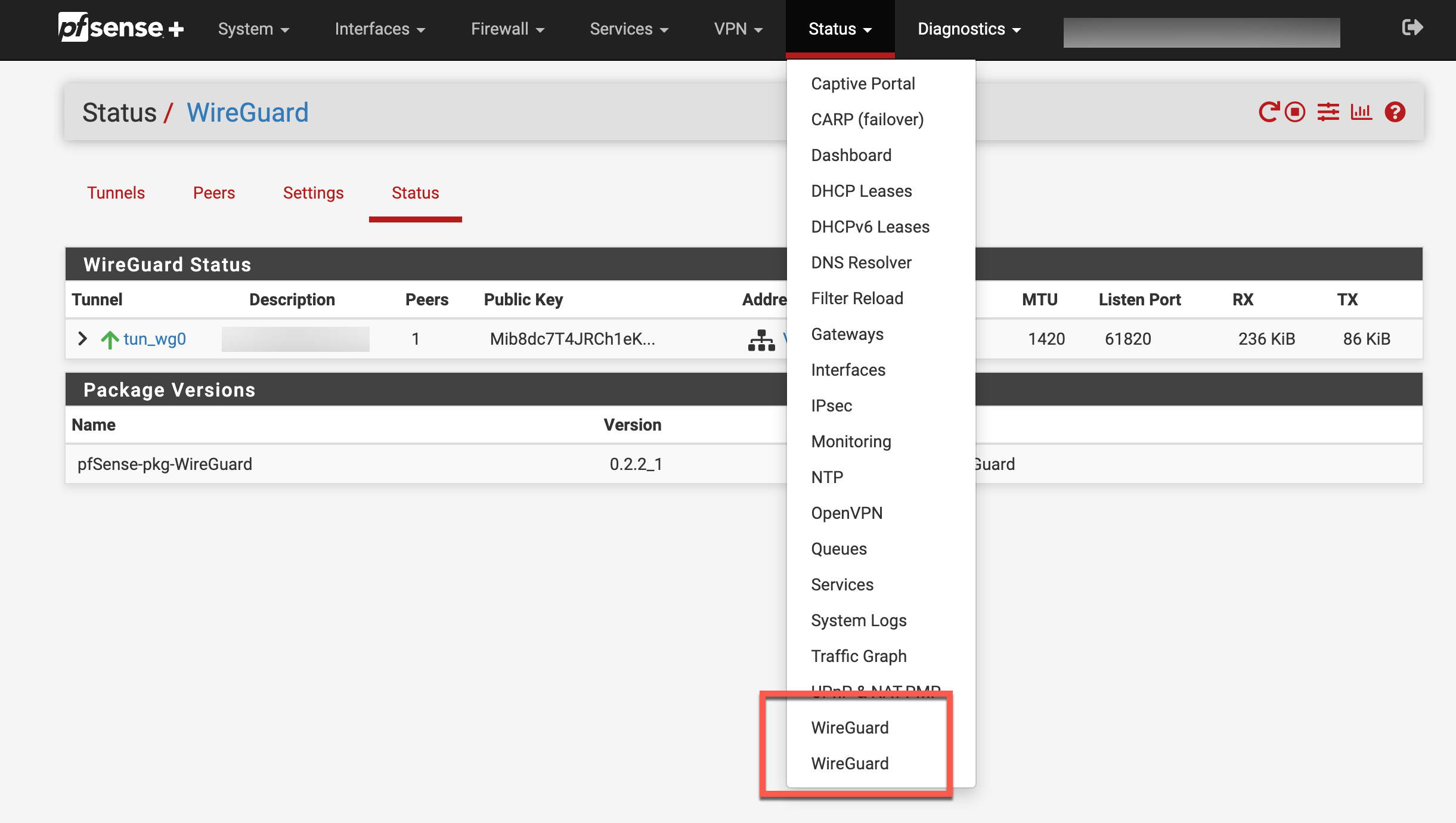Open the help question mark icon
This screenshot has width=1456, height=823.
click(1395, 112)
